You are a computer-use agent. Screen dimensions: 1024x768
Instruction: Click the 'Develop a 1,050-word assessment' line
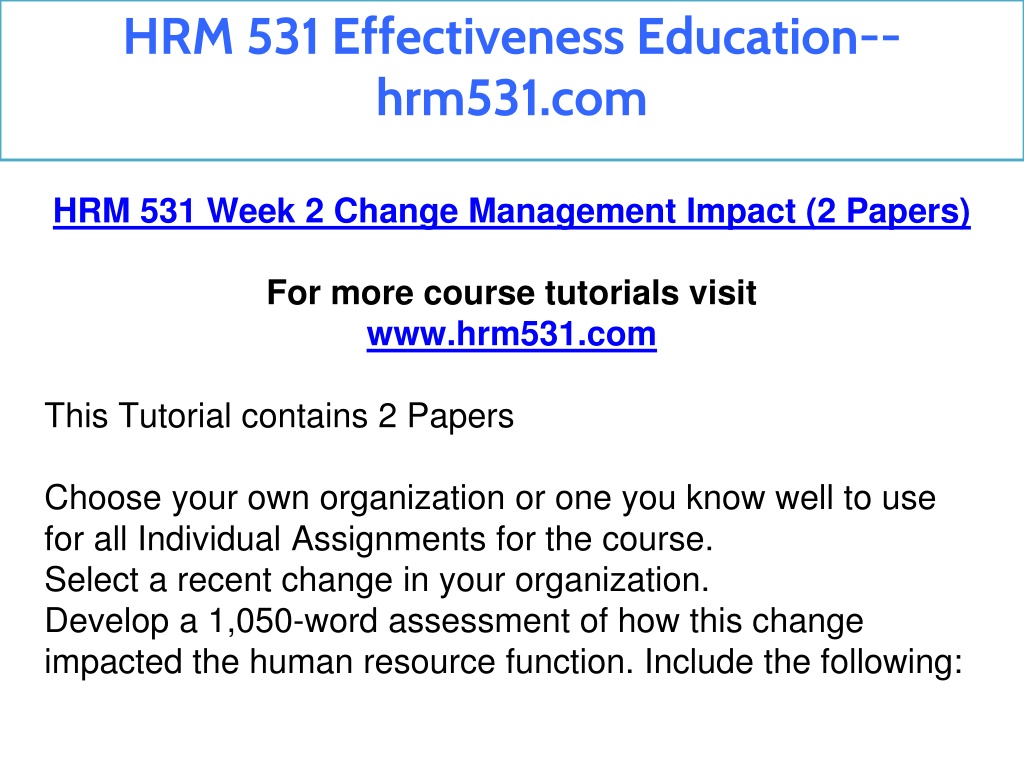click(454, 621)
